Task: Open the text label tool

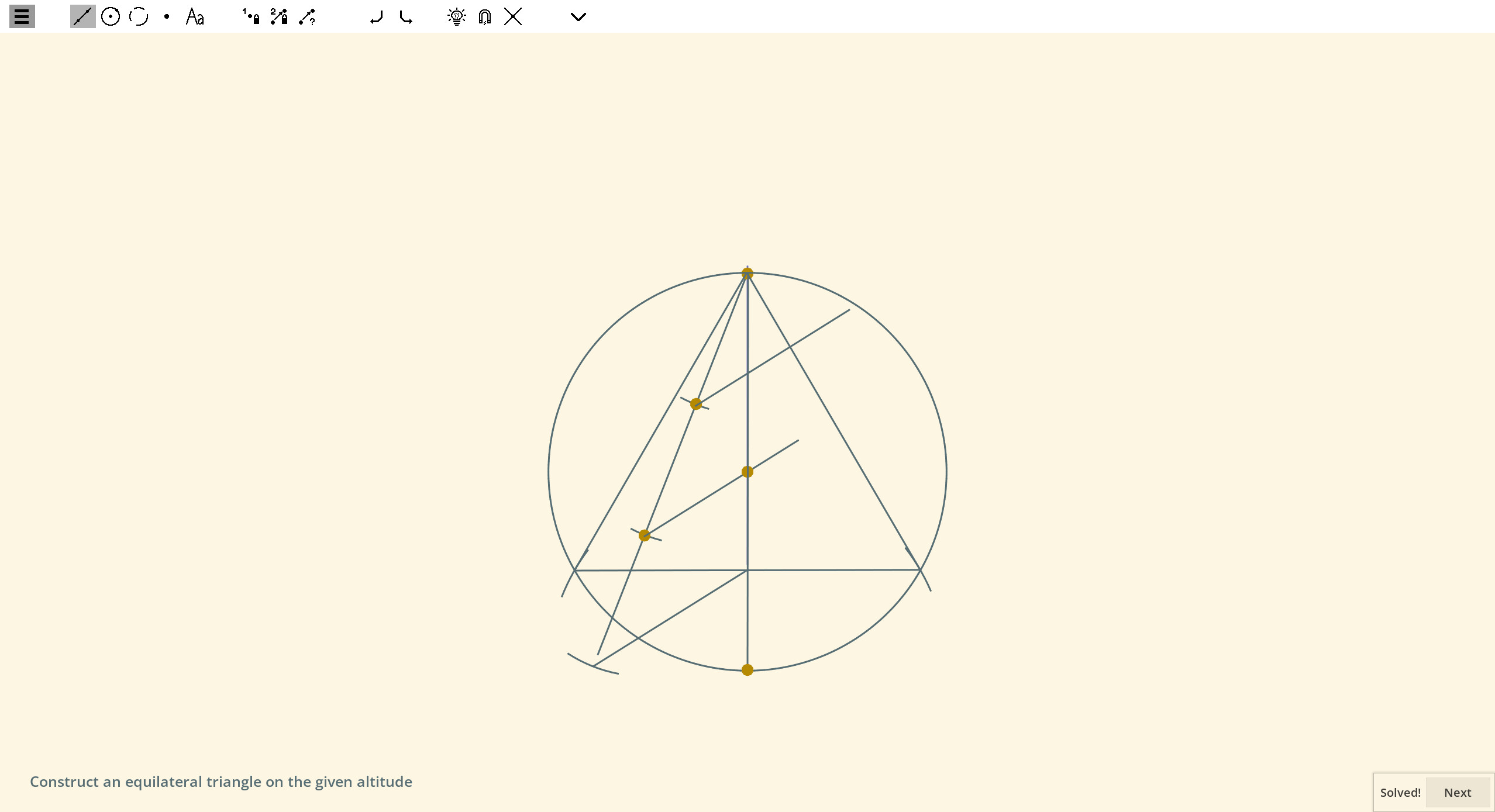Action: (x=194, y=16)
